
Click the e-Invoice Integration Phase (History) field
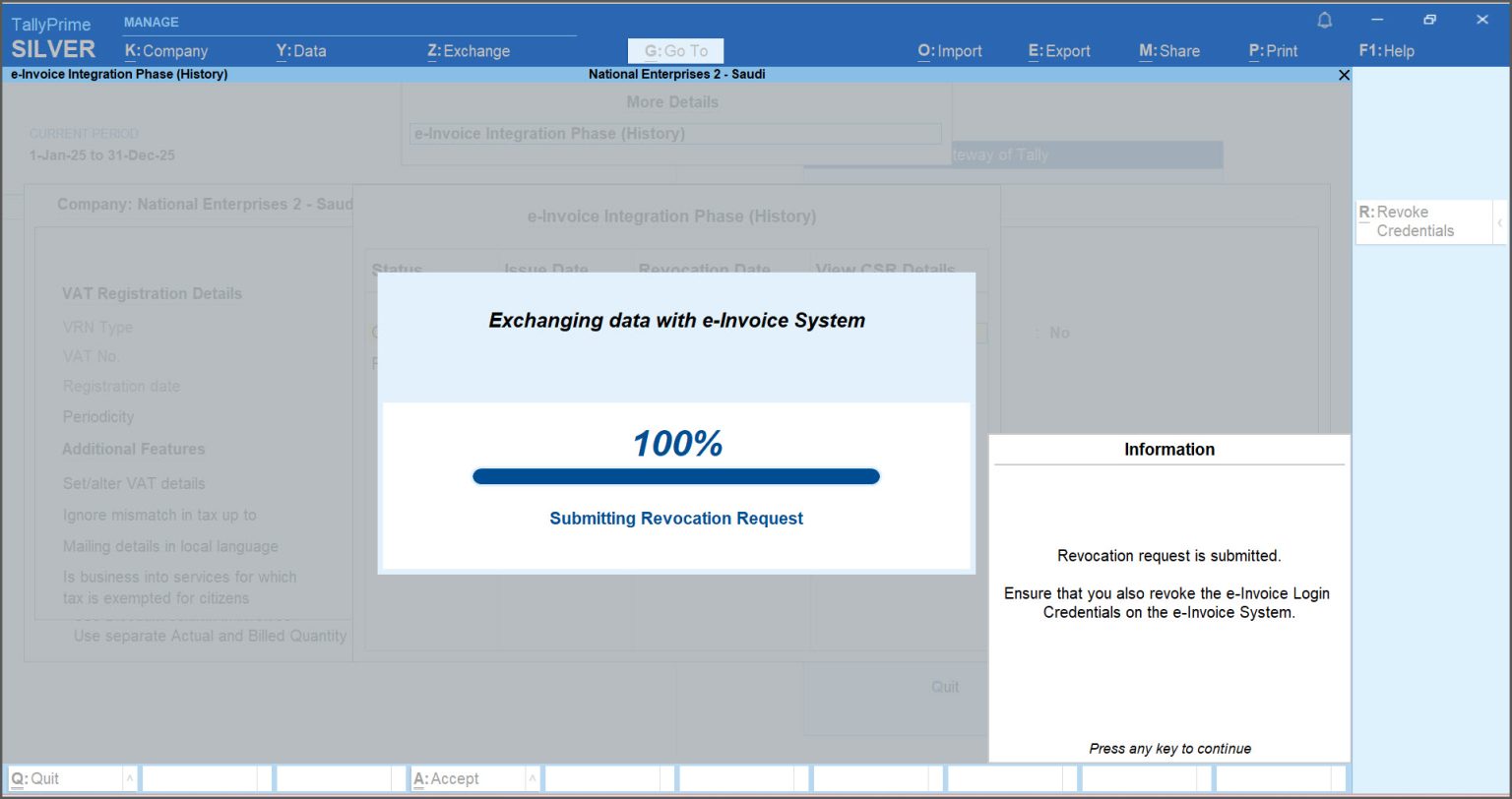675,133
